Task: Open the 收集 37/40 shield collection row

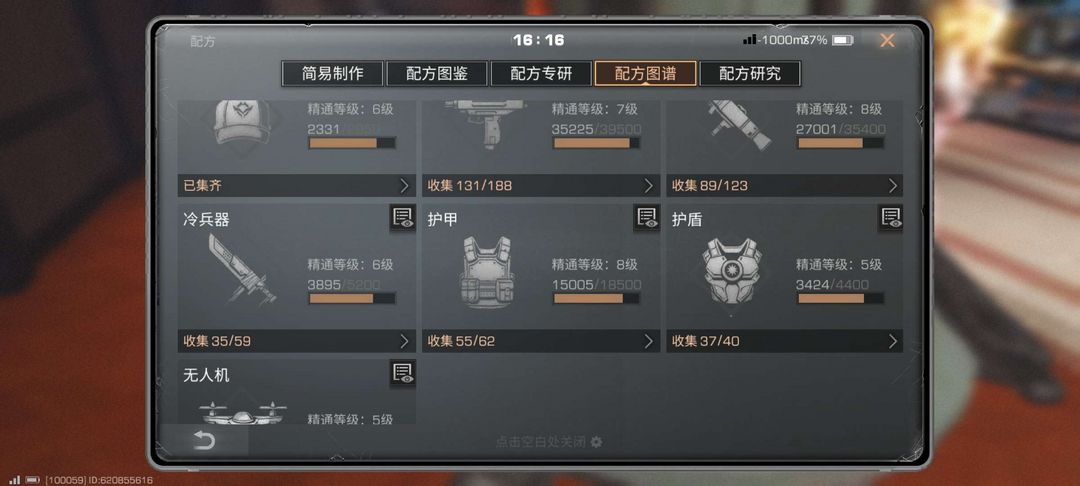Action: 785,341
